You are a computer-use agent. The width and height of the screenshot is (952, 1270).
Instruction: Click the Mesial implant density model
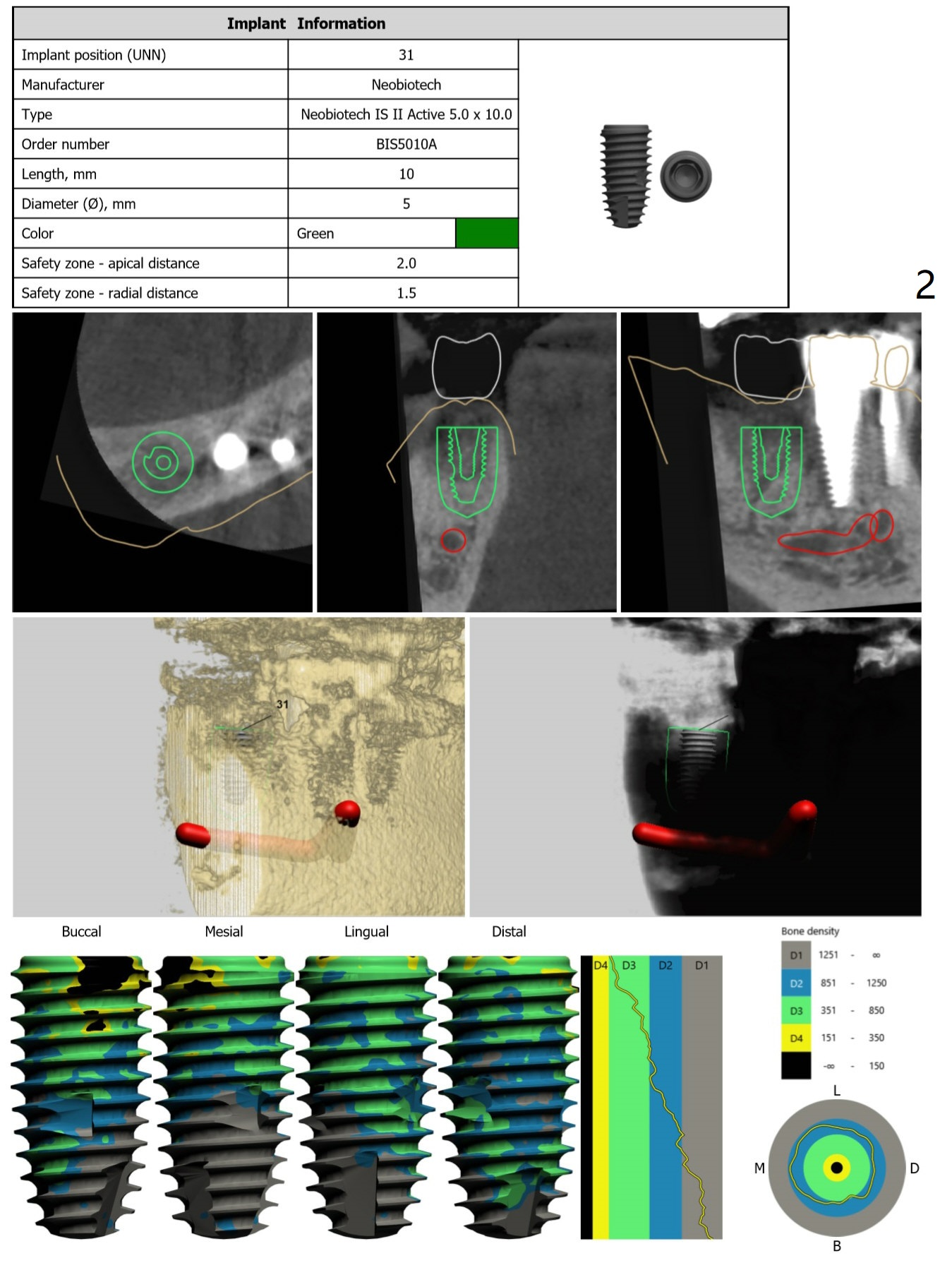224,1096
